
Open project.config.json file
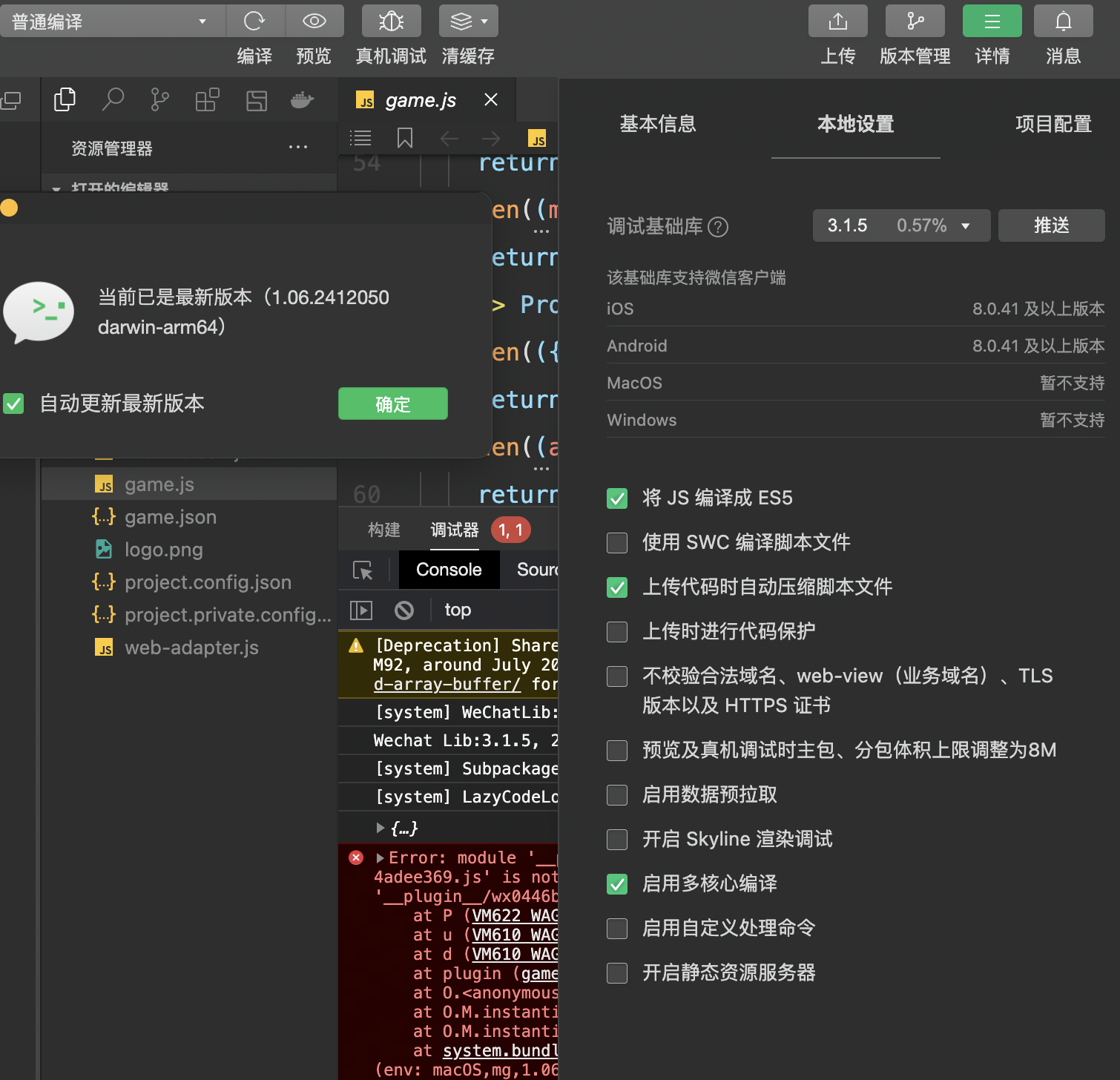pyautogui.click(x=189, y=582)
